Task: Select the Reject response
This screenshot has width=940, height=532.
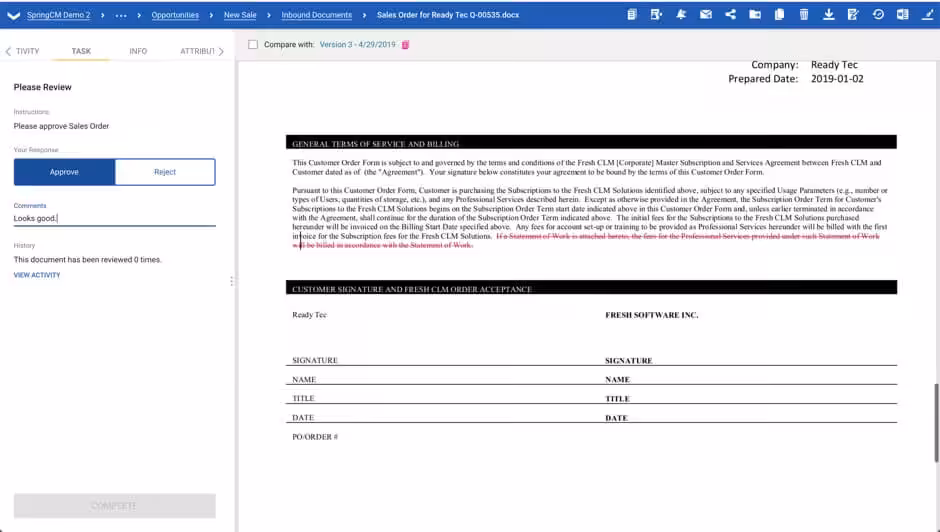Action: tap(165, 172)
